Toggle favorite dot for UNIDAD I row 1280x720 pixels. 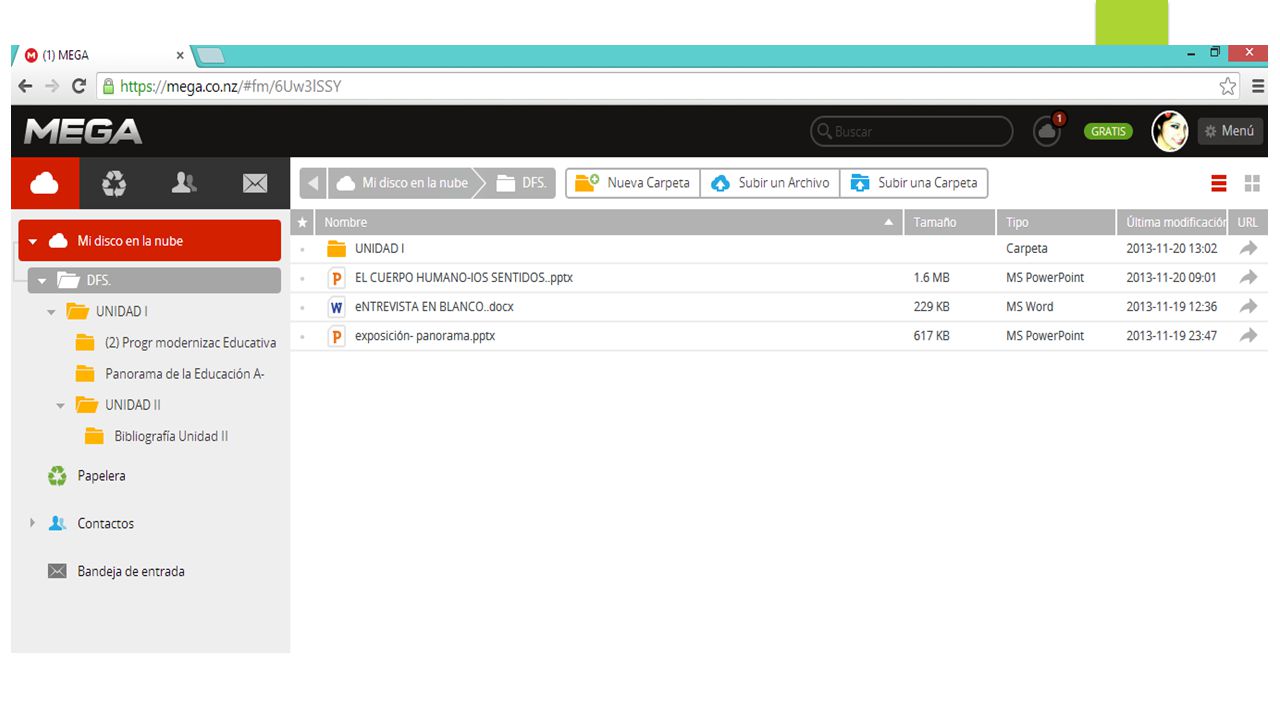click(x=303, y=250)
